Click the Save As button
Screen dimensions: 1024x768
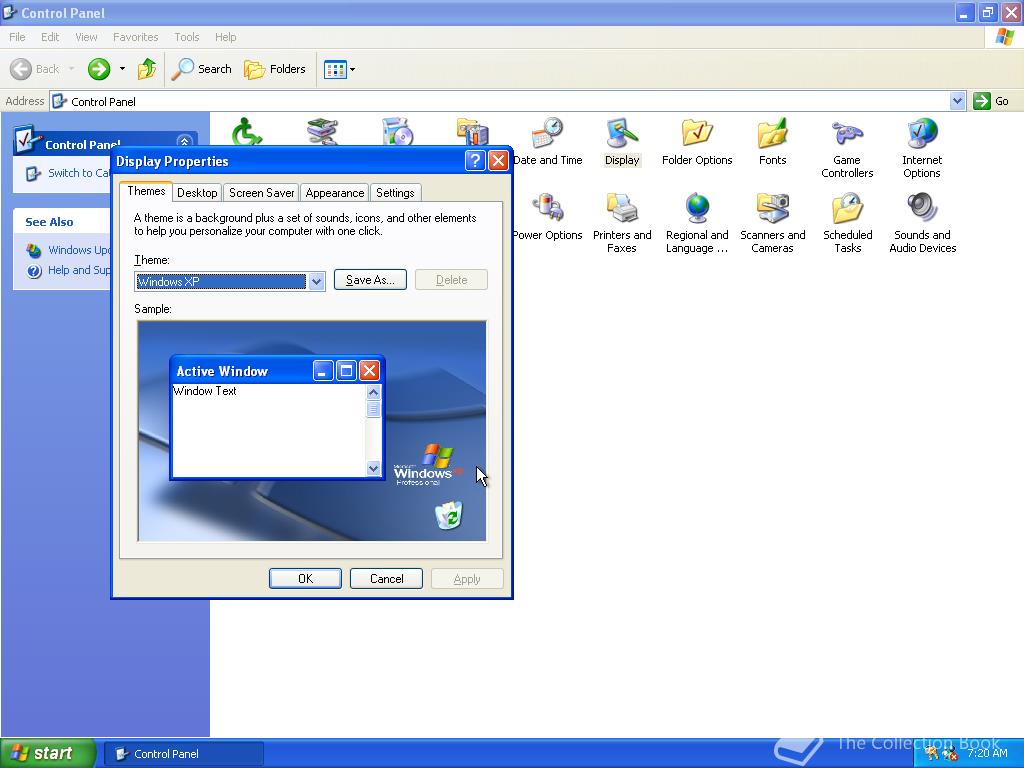(x=370, y=280)
